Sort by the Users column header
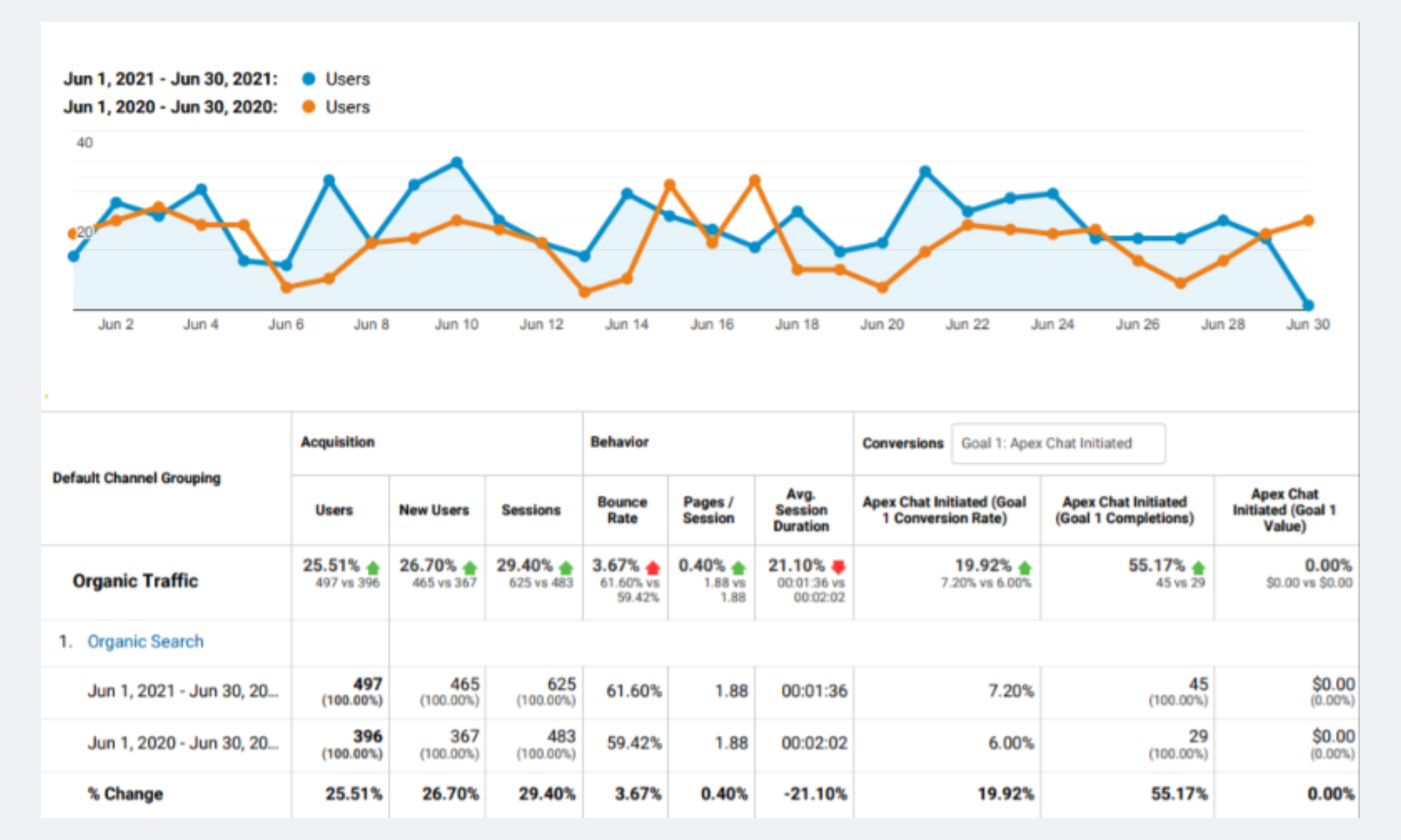Screen dimensions: 1401x840 pos(334,510)
